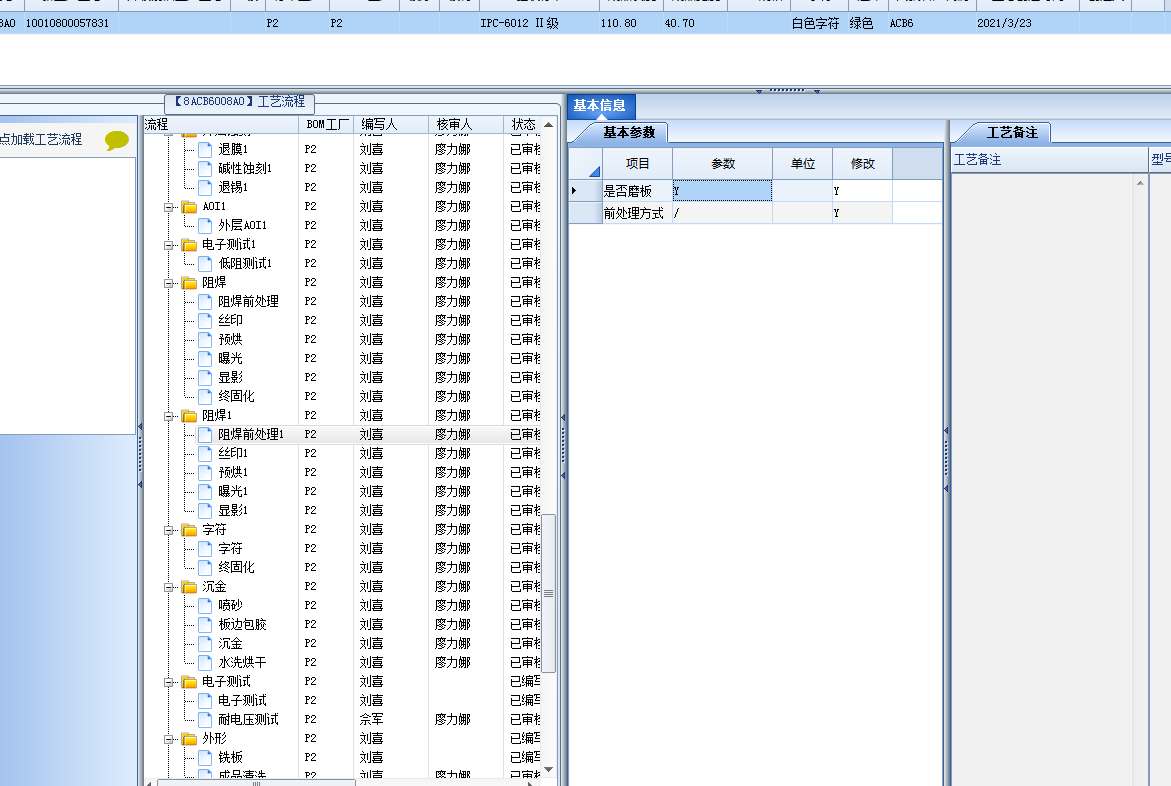Select the 外形 folder icon
This screenshot has height=786, width=1171.
pyautogui.click(x=189, y=738)
